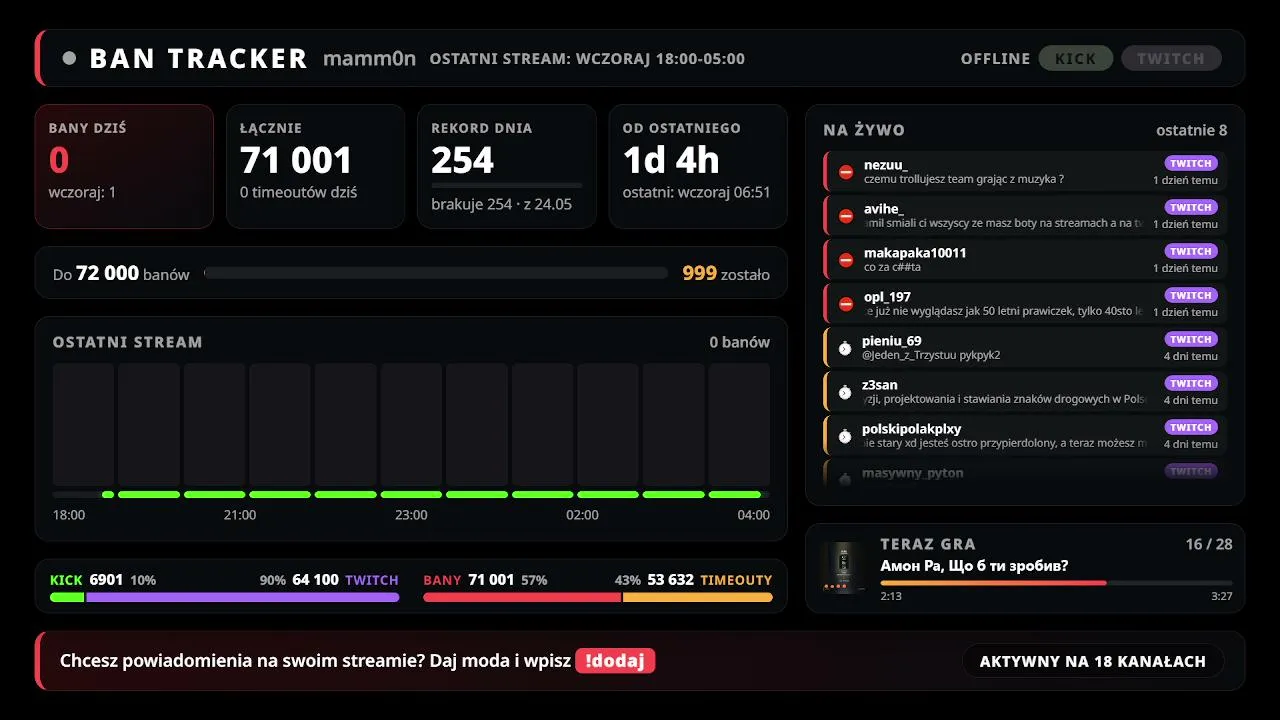Click the pieniu_69 username
1280x720 pixels.
click(x=892, y=341)
